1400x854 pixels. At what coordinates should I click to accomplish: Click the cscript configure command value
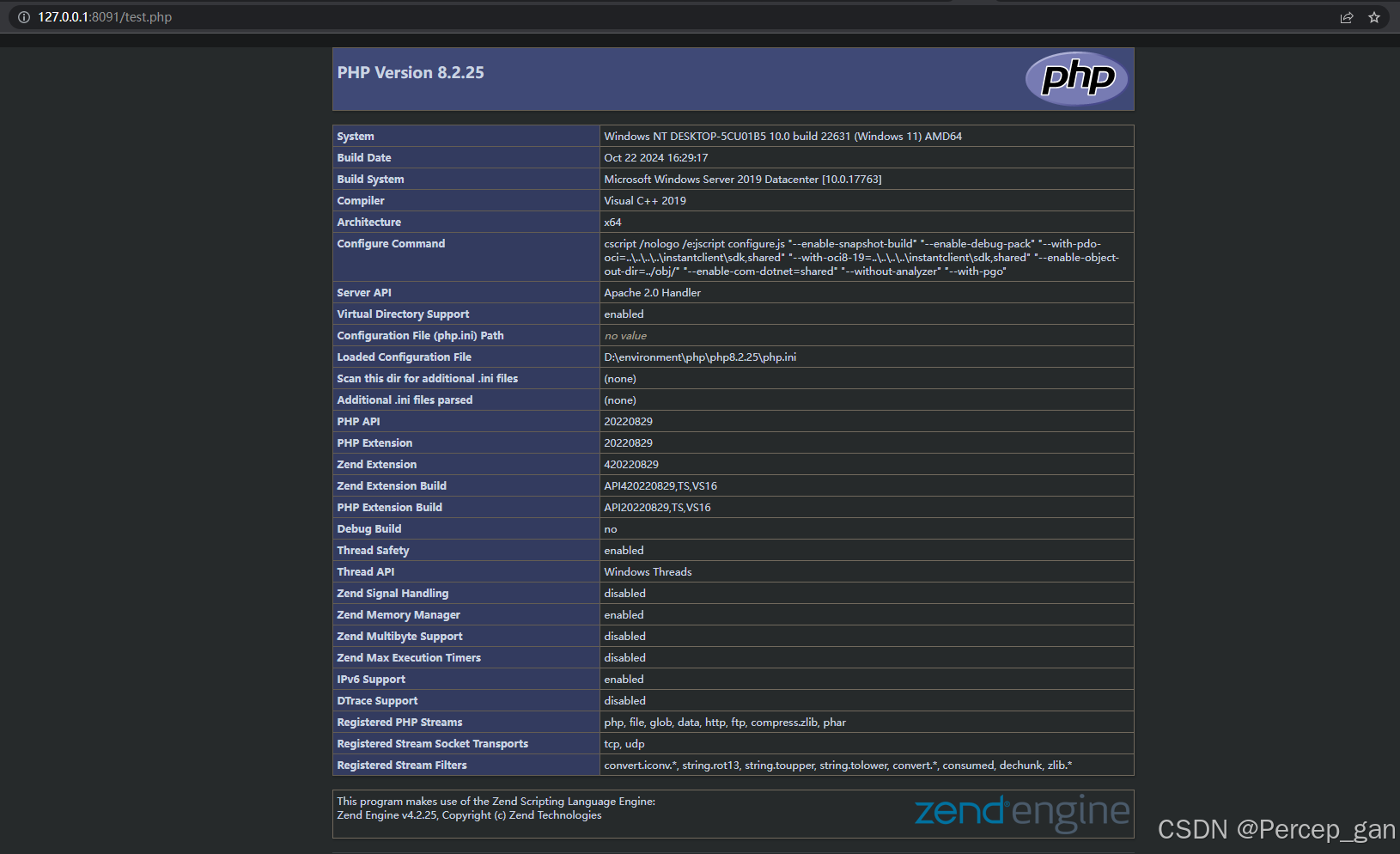(861, 258)
